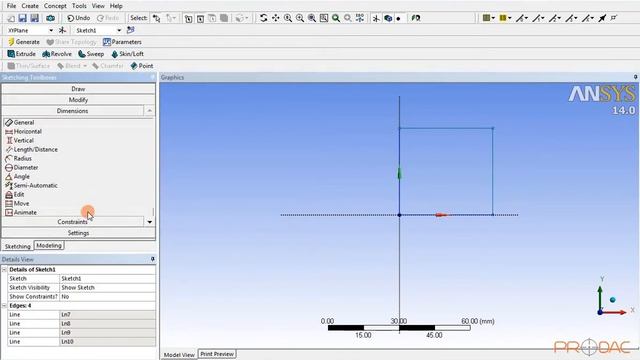Choose the Edit dimension tool
The height and width of the screenshot is (360, 640).
[15, 194]
